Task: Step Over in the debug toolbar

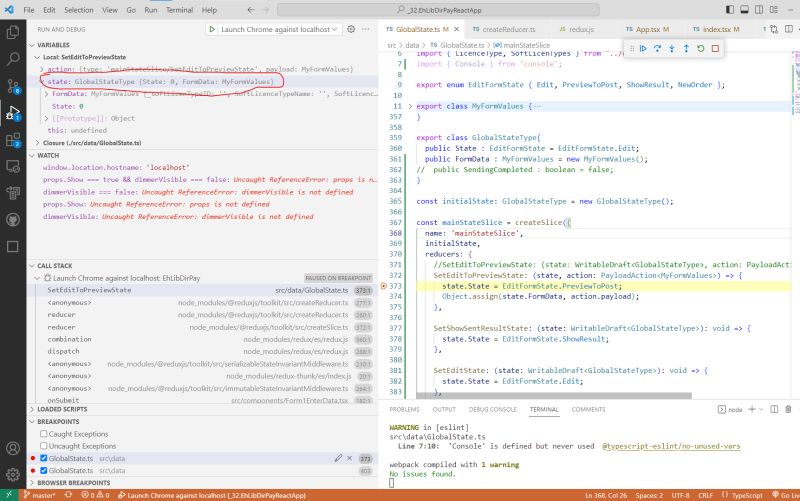Action: click(658, 48)
